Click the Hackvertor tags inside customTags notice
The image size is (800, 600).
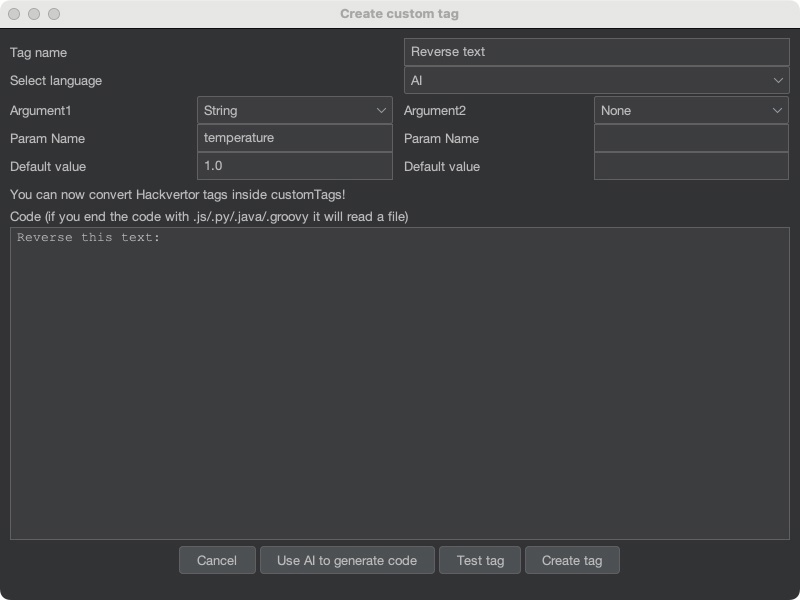(x=177, y=194)
